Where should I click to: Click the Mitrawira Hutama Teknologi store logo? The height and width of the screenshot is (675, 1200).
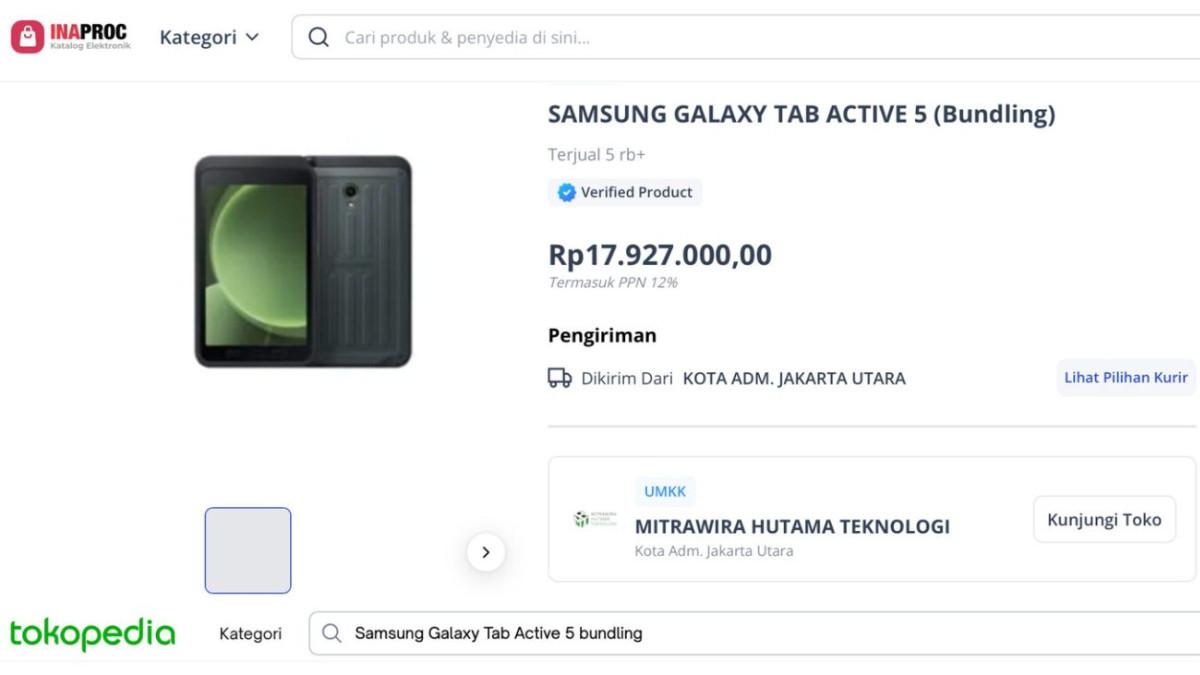(x=595, y=519)
